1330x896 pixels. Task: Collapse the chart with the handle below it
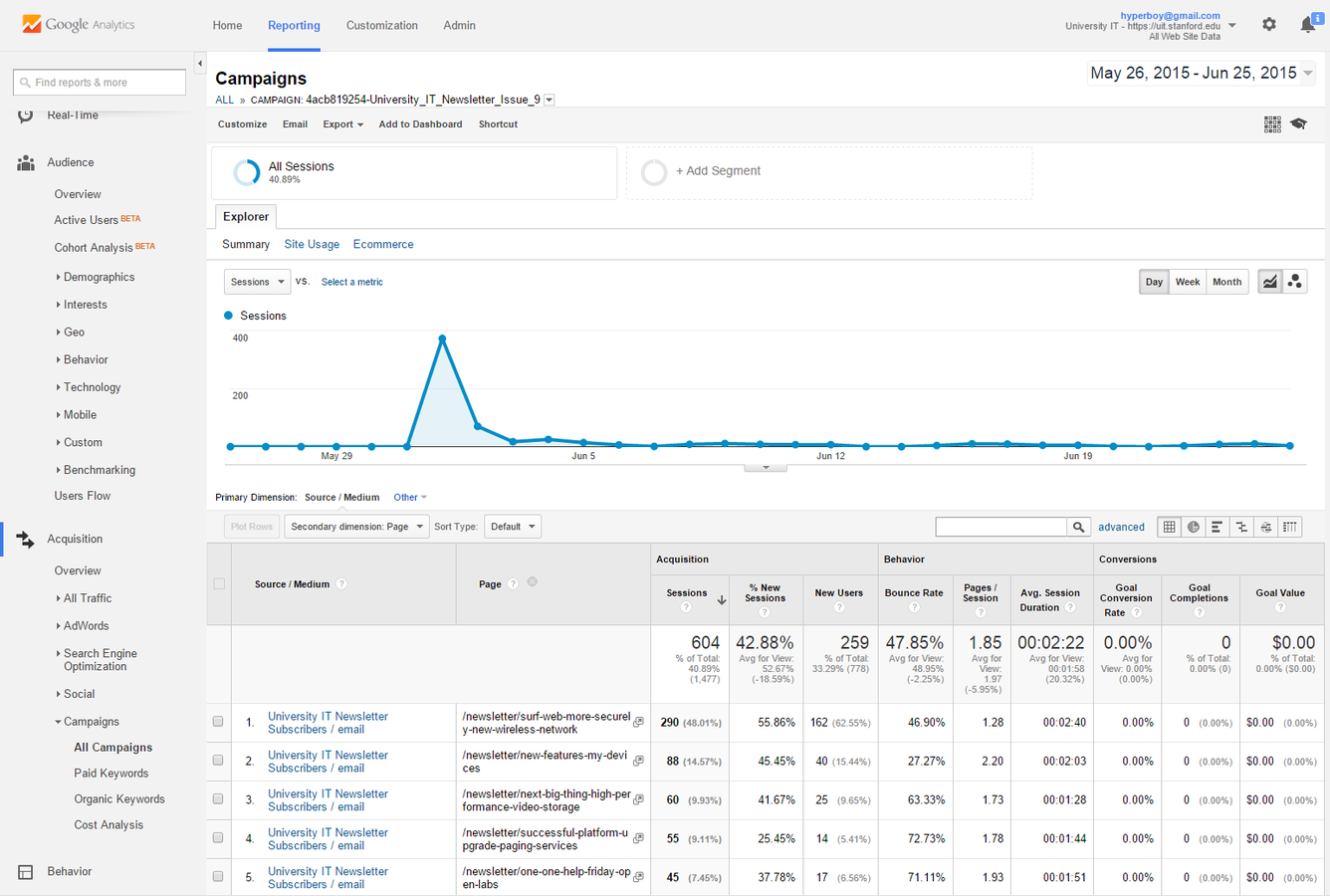766,467
